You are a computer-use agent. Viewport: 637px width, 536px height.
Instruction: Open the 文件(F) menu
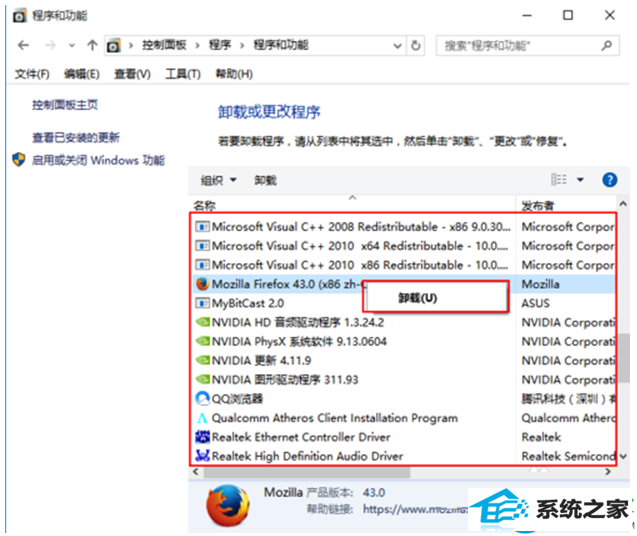point(32,74)
